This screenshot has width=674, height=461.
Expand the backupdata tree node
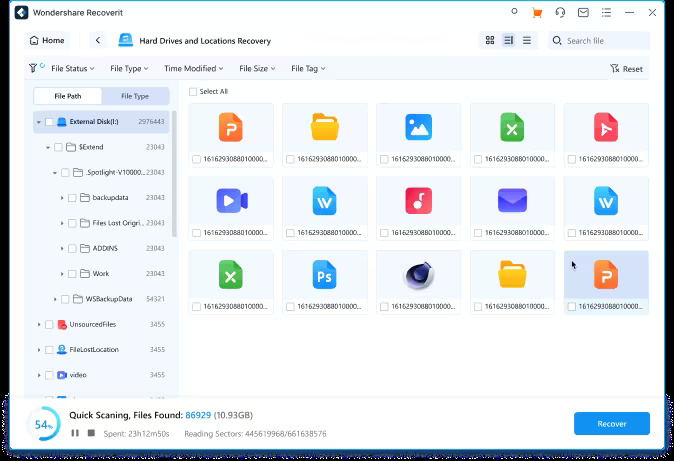pyautogui.click(x=62, y=198)
